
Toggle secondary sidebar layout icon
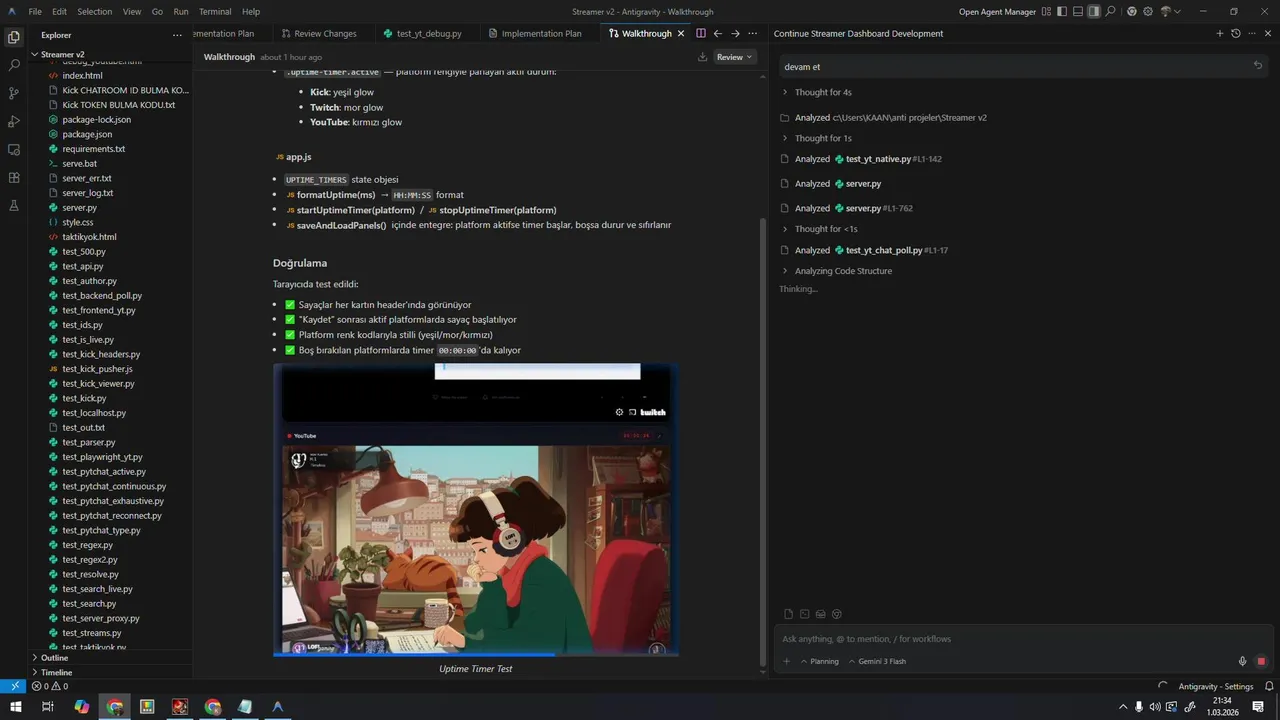click(x=1094, y=11)
